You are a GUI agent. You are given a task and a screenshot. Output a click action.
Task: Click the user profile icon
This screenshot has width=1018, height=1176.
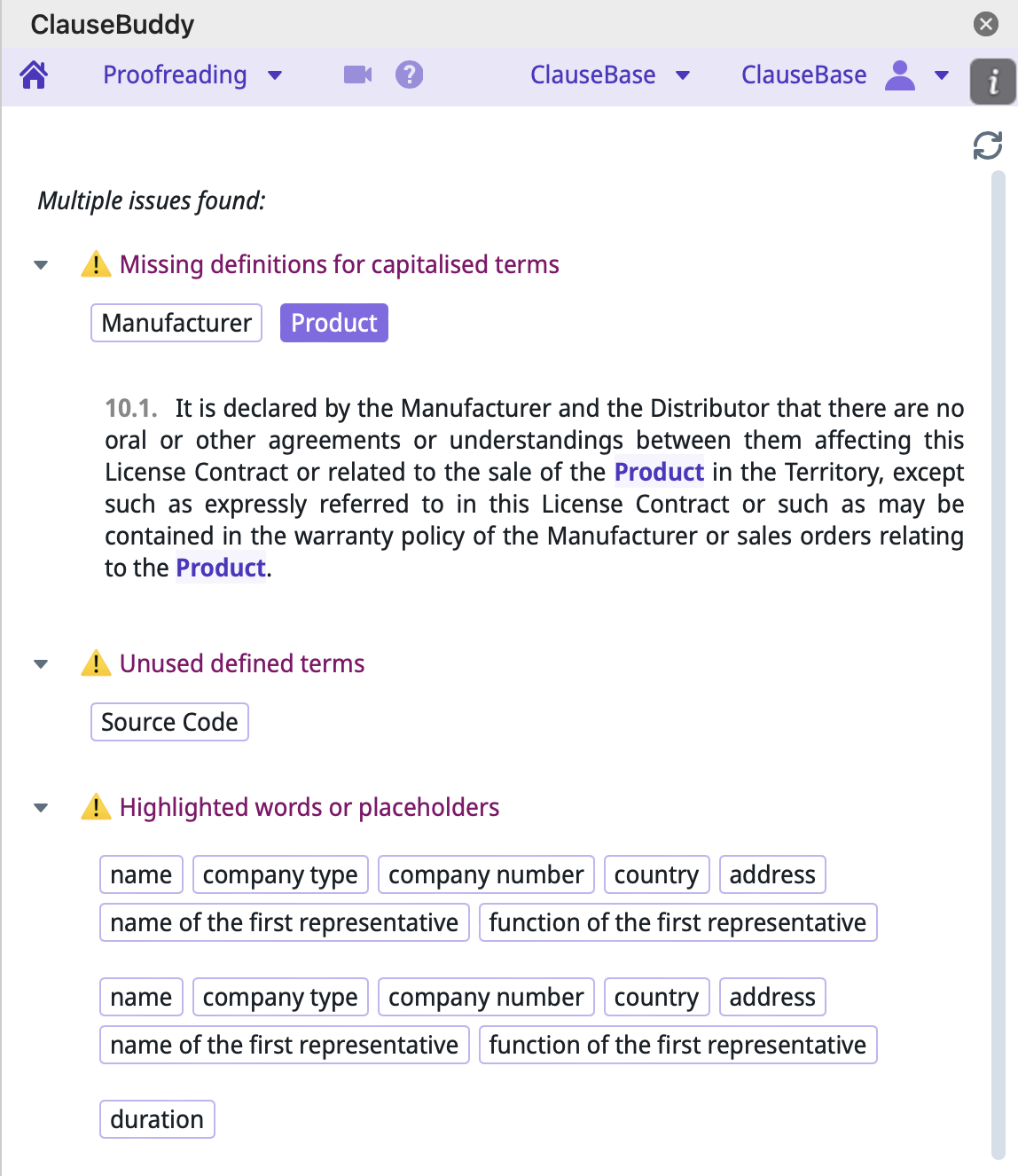(899, 77)
